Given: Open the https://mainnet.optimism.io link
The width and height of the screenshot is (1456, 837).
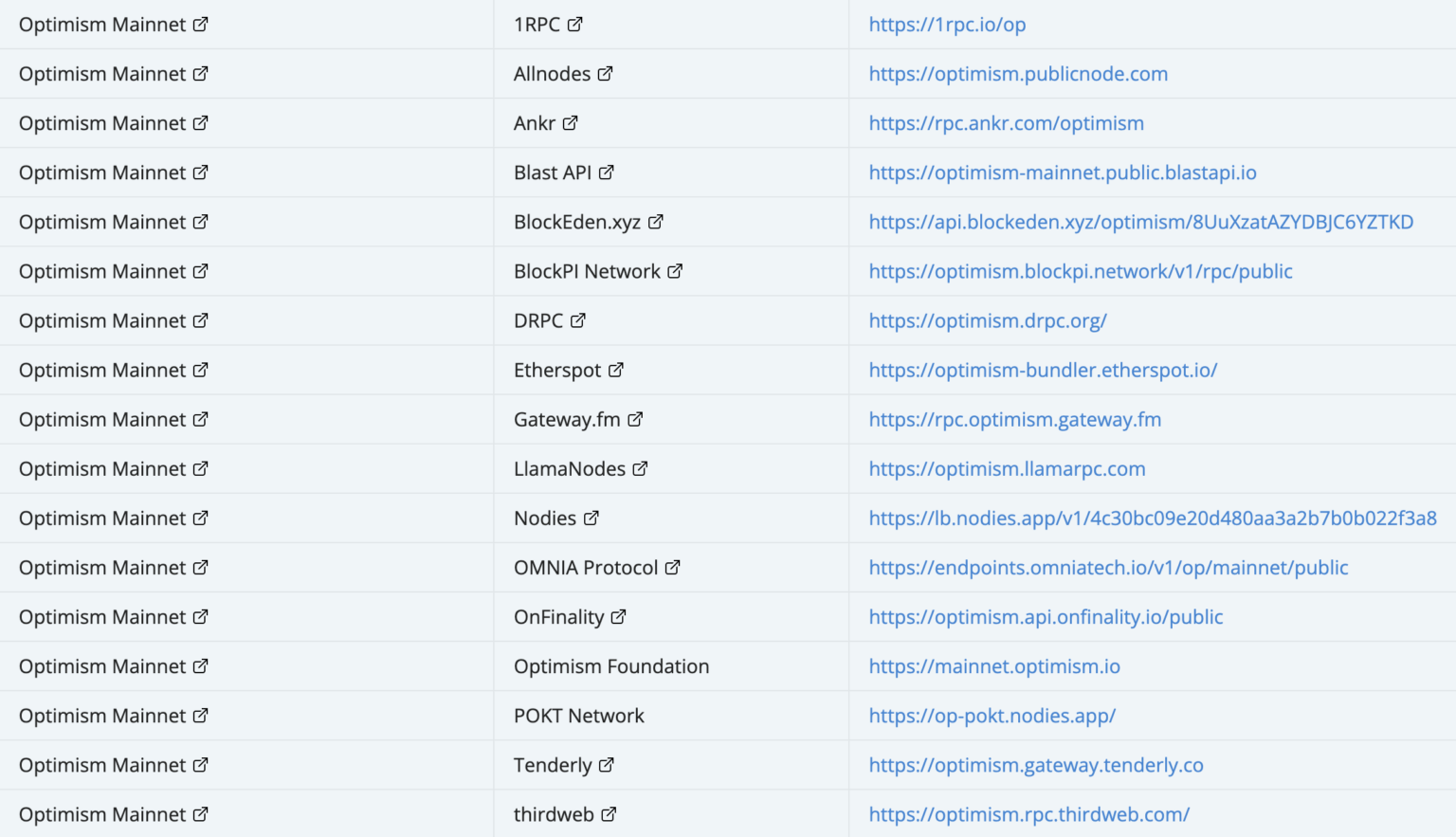Looking at the screenshot, I should tap(993, 665).
